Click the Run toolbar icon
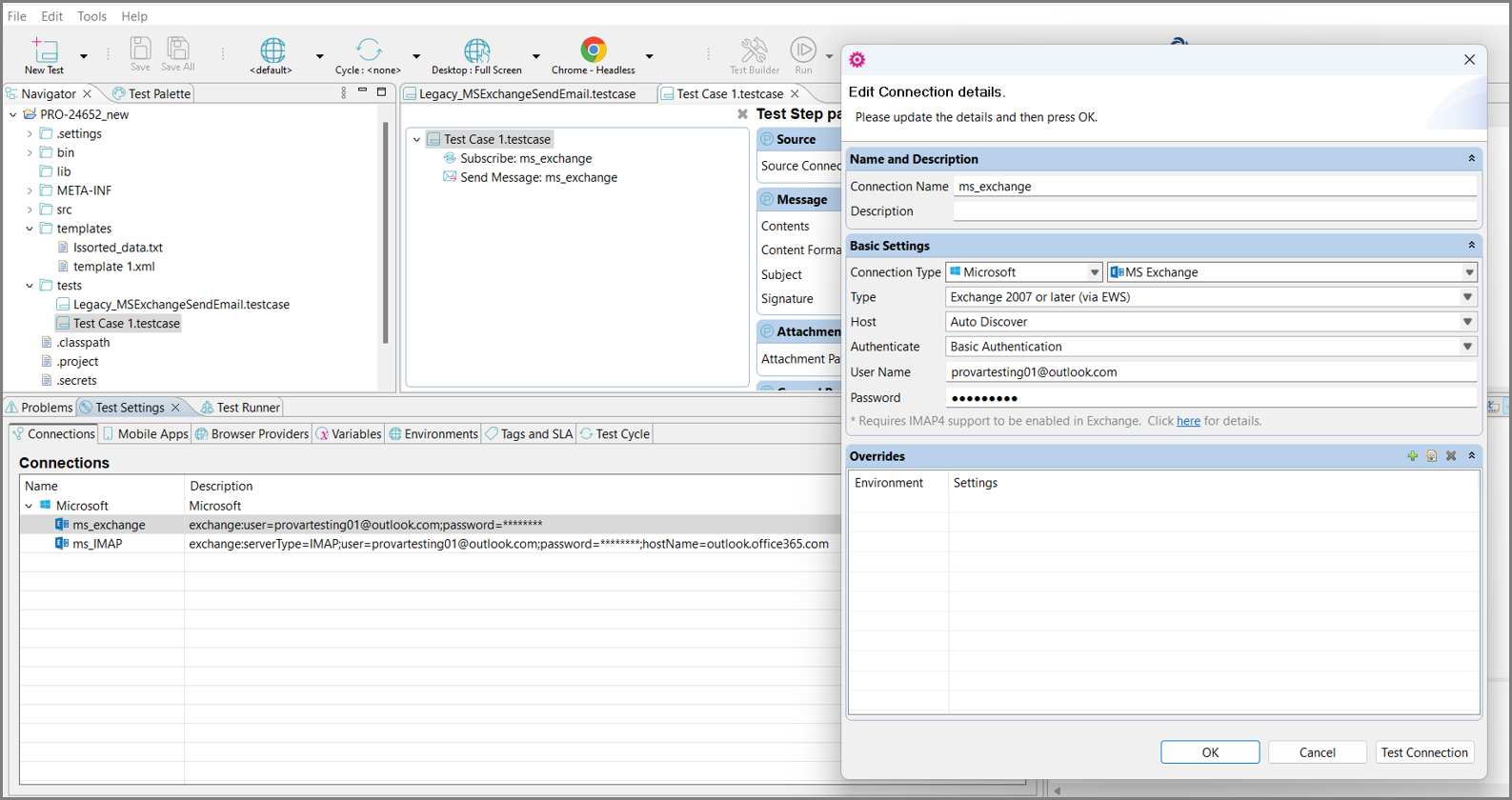Screen dimensions: 1512x800 803,49
